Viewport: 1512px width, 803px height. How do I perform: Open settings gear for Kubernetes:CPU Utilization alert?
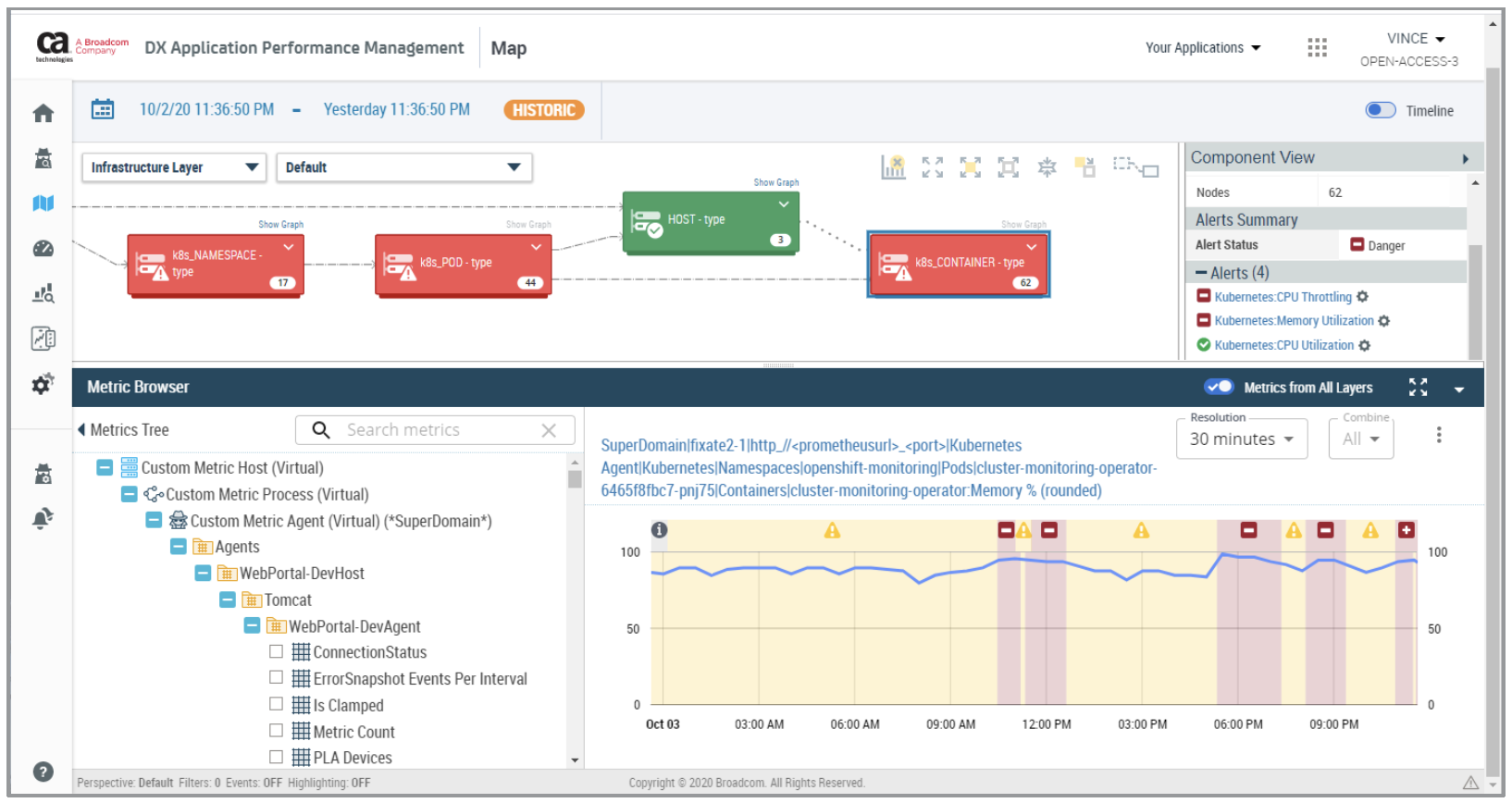[1364, 345]
